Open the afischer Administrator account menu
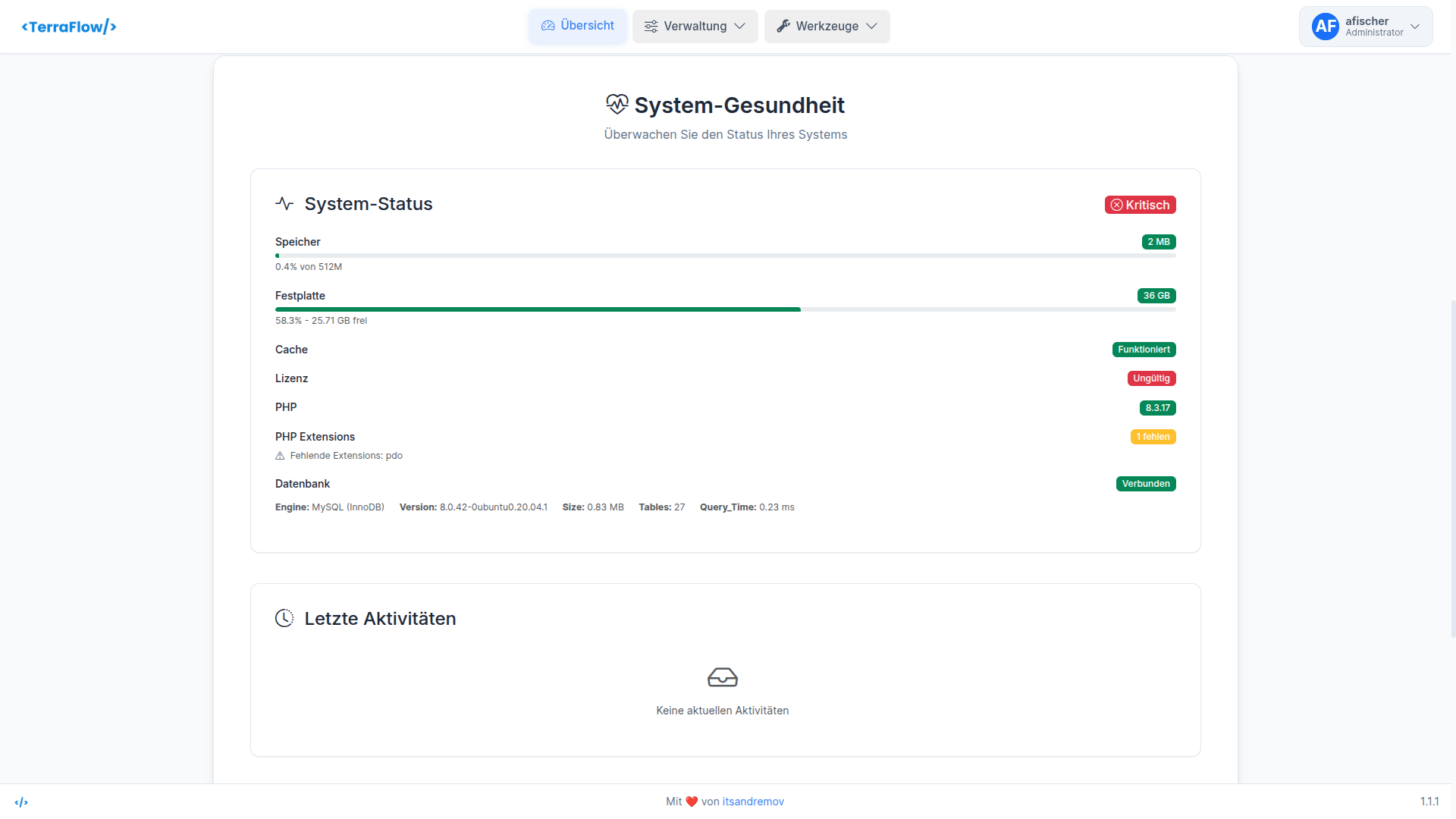This screenshot has width=1456, height=819. [x=1365, y=26]
